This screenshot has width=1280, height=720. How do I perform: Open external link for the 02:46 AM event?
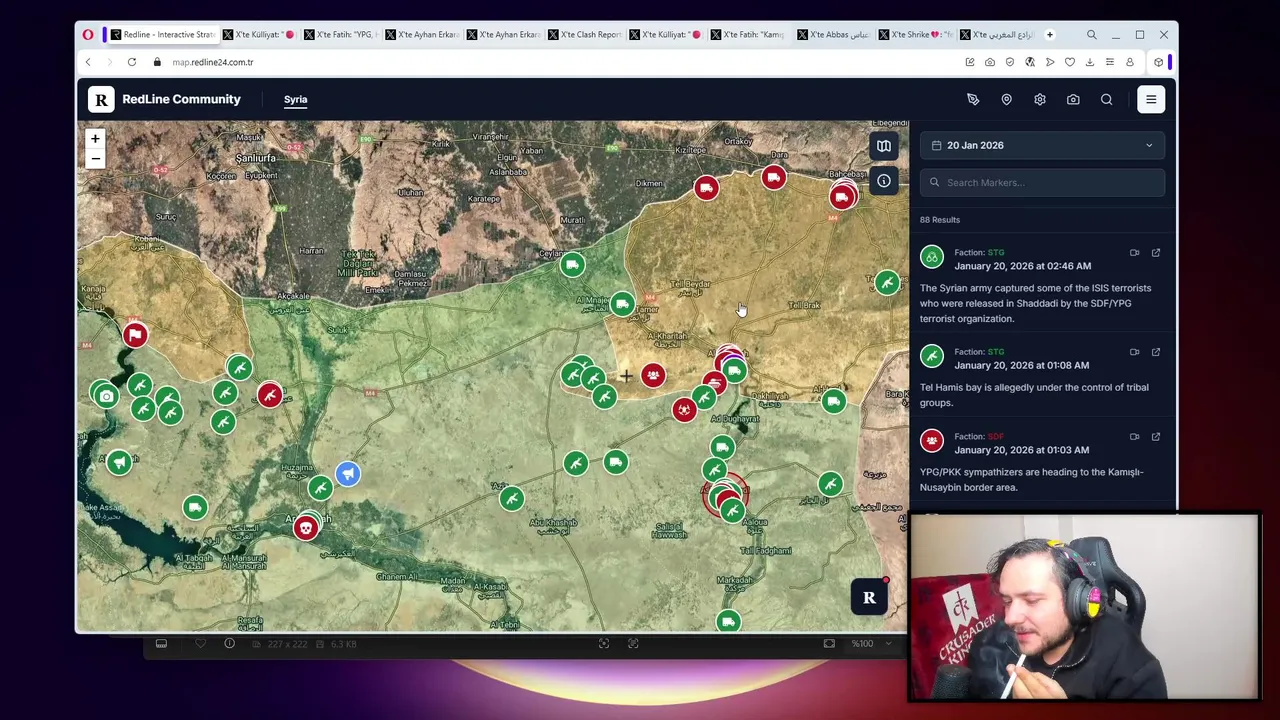1156,253
